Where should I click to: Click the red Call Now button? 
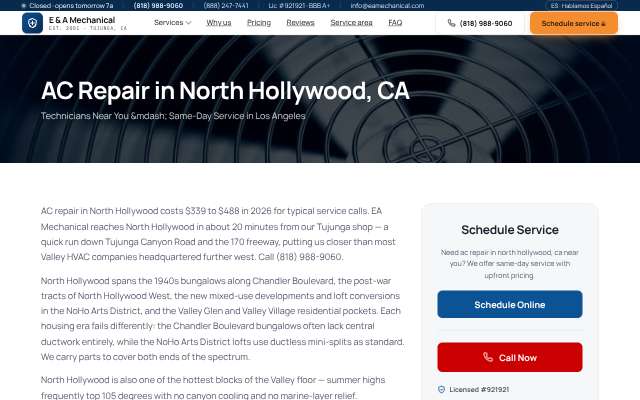pyautogui.click(x=510, y=358)
